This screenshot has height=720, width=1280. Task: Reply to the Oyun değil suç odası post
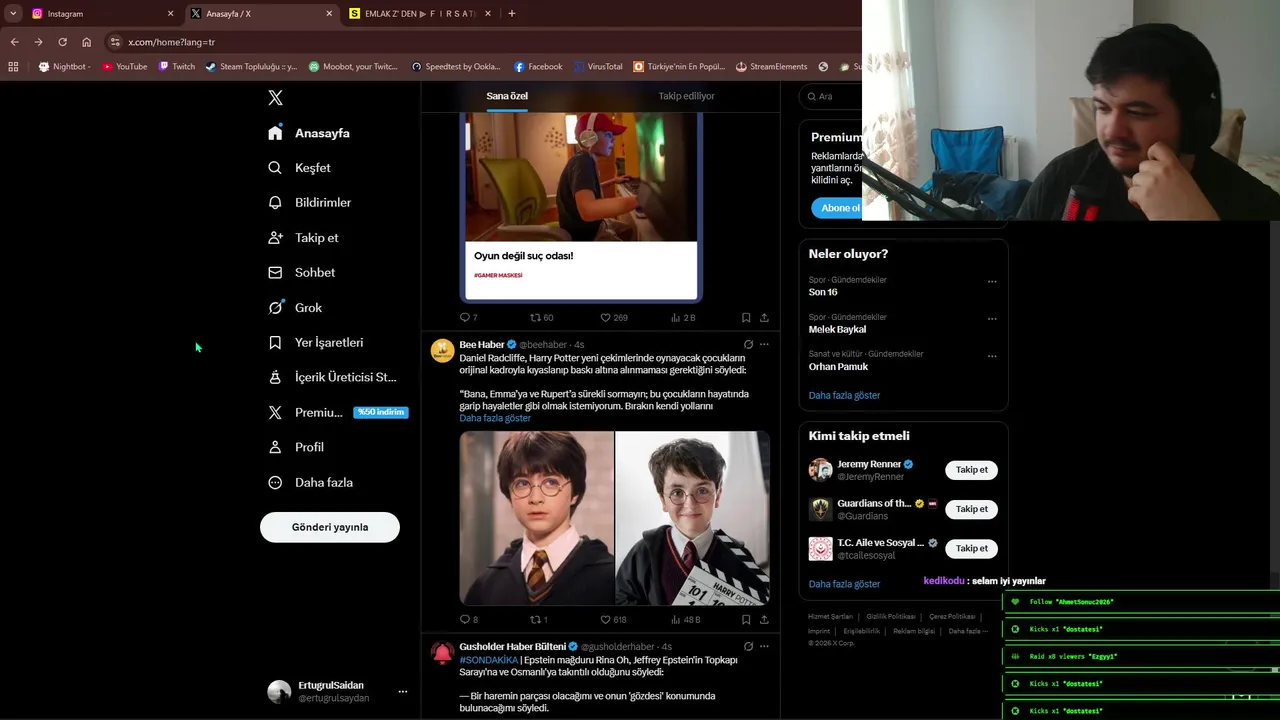tap(468, 317)
